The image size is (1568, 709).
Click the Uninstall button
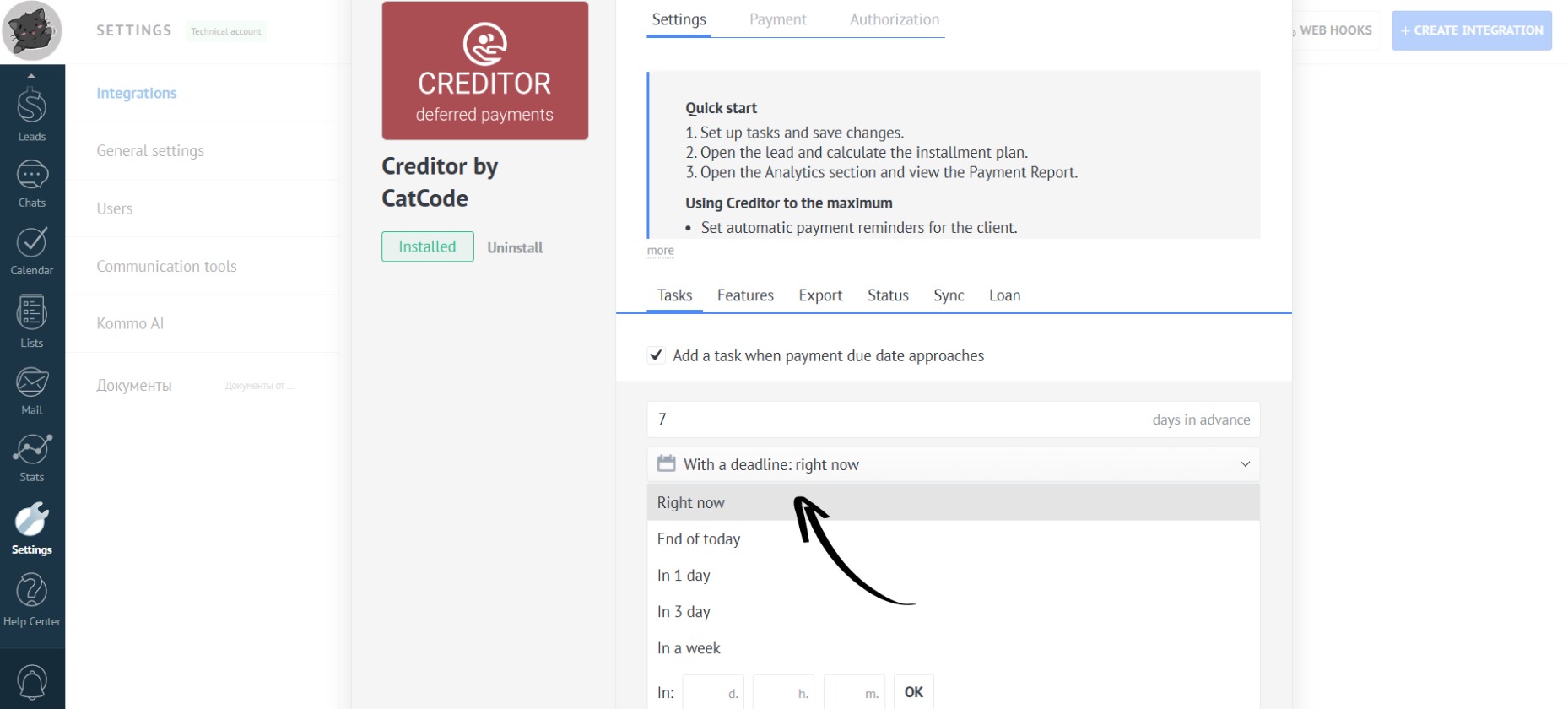[x=515, y=247]
